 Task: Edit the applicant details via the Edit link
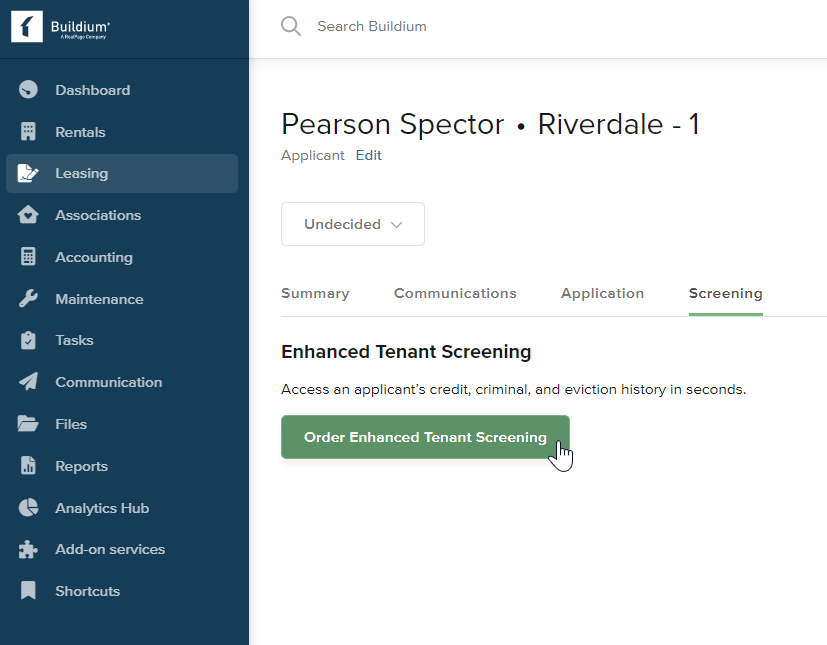pos(368,155)
